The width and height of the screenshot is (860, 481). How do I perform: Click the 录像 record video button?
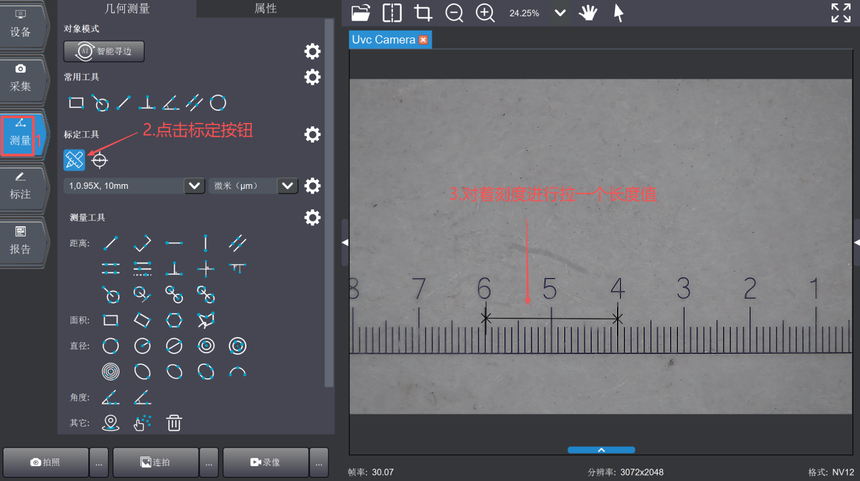(265, 462)
